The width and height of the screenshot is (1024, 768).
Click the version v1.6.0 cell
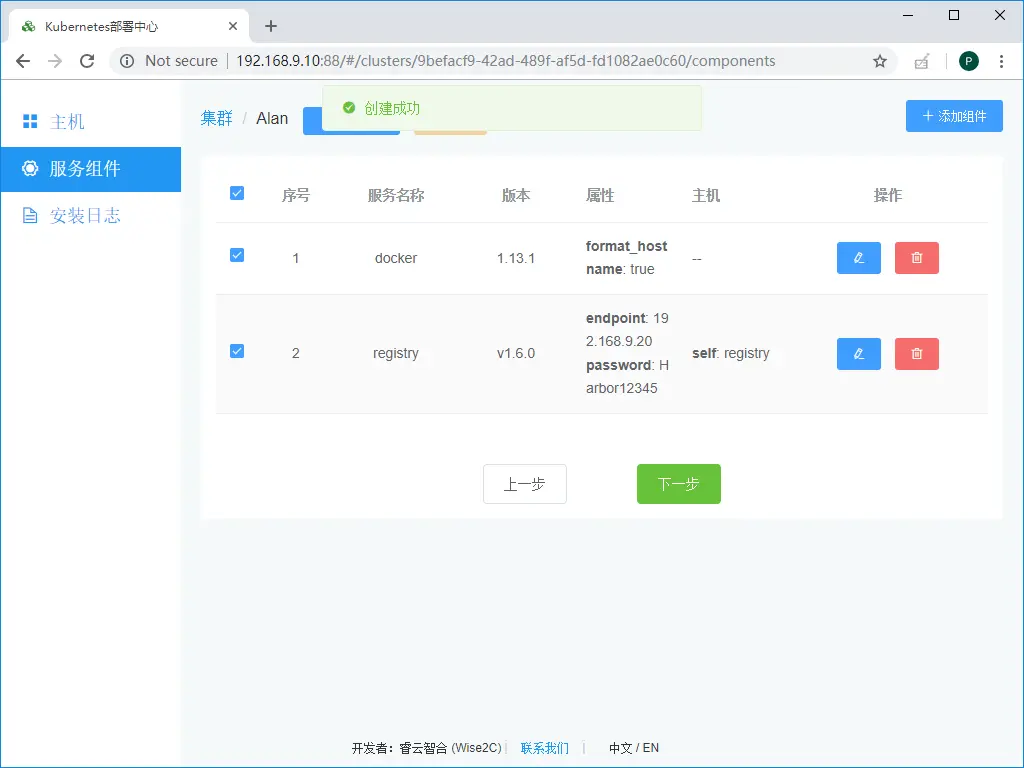515,353
